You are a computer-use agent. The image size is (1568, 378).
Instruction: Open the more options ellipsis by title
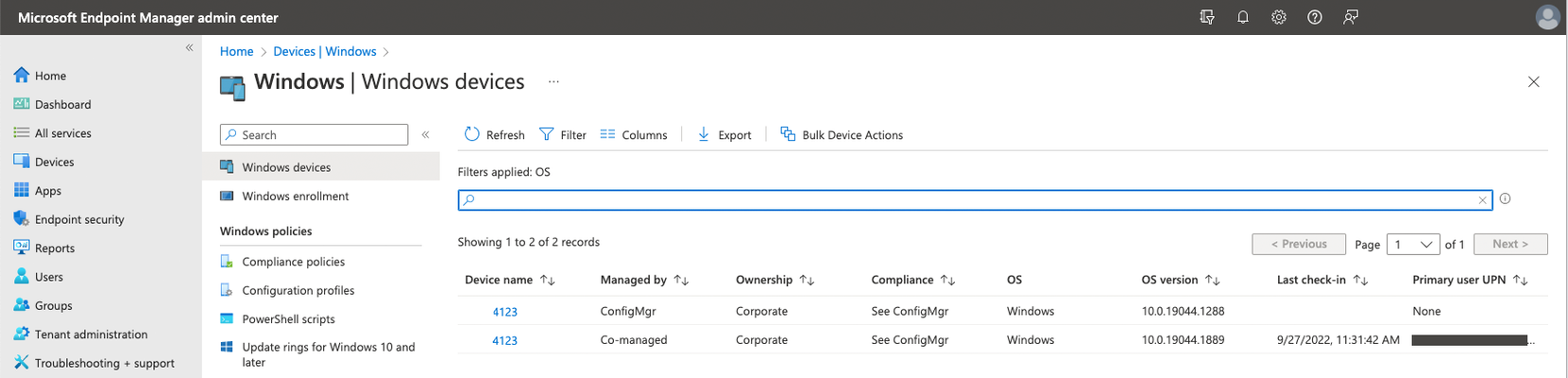click(x=554, y=82)
